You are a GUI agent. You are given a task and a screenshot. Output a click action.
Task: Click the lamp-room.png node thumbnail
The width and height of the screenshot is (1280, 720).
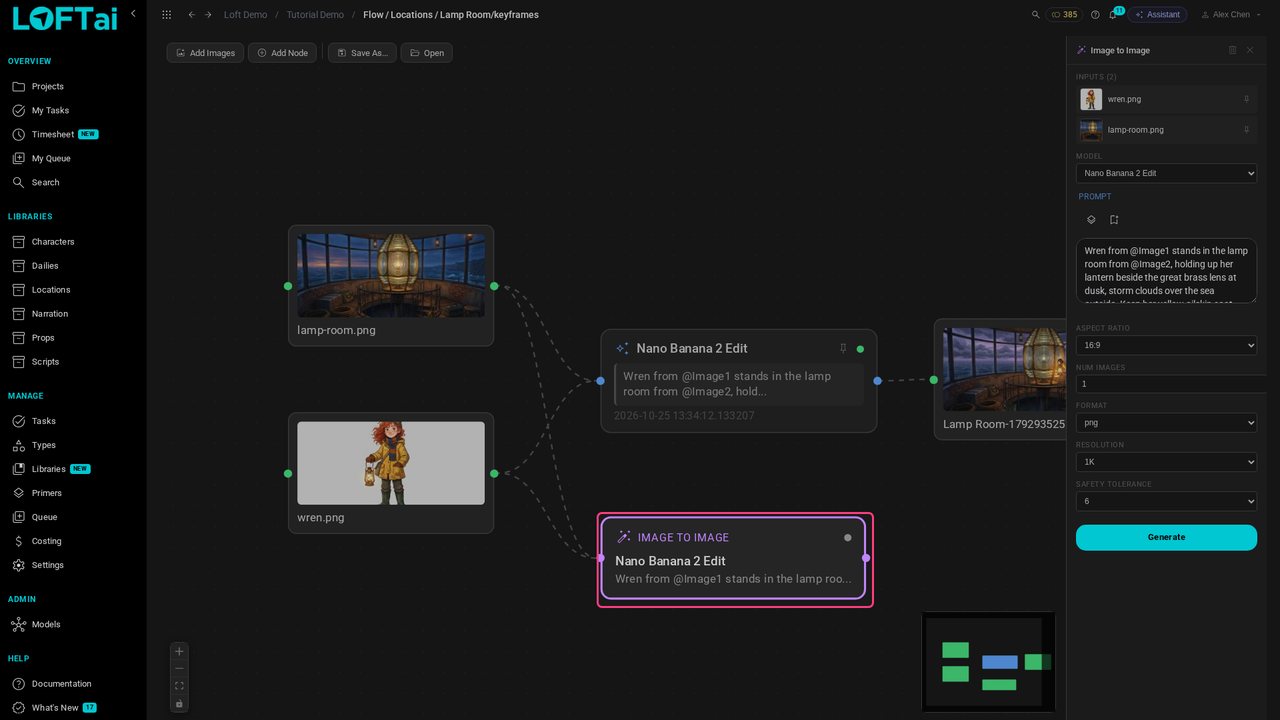391,275
